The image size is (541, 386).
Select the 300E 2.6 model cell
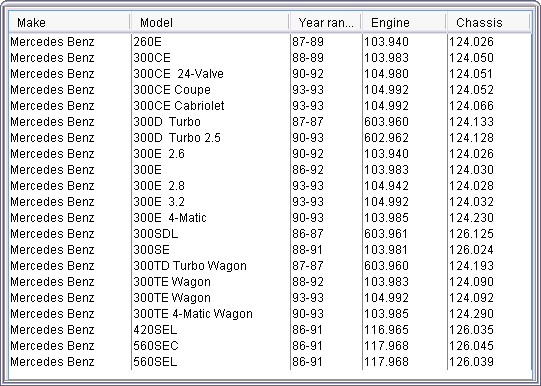(x=211, y=154)
